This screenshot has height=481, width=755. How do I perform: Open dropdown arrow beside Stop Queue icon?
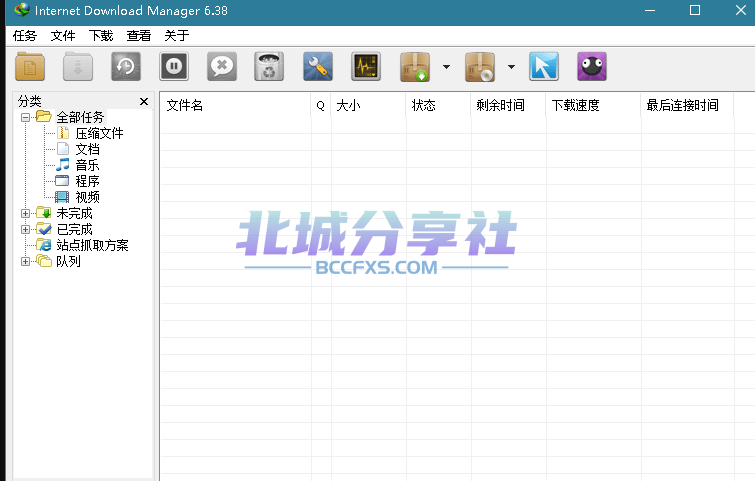[x=511, y=67]
